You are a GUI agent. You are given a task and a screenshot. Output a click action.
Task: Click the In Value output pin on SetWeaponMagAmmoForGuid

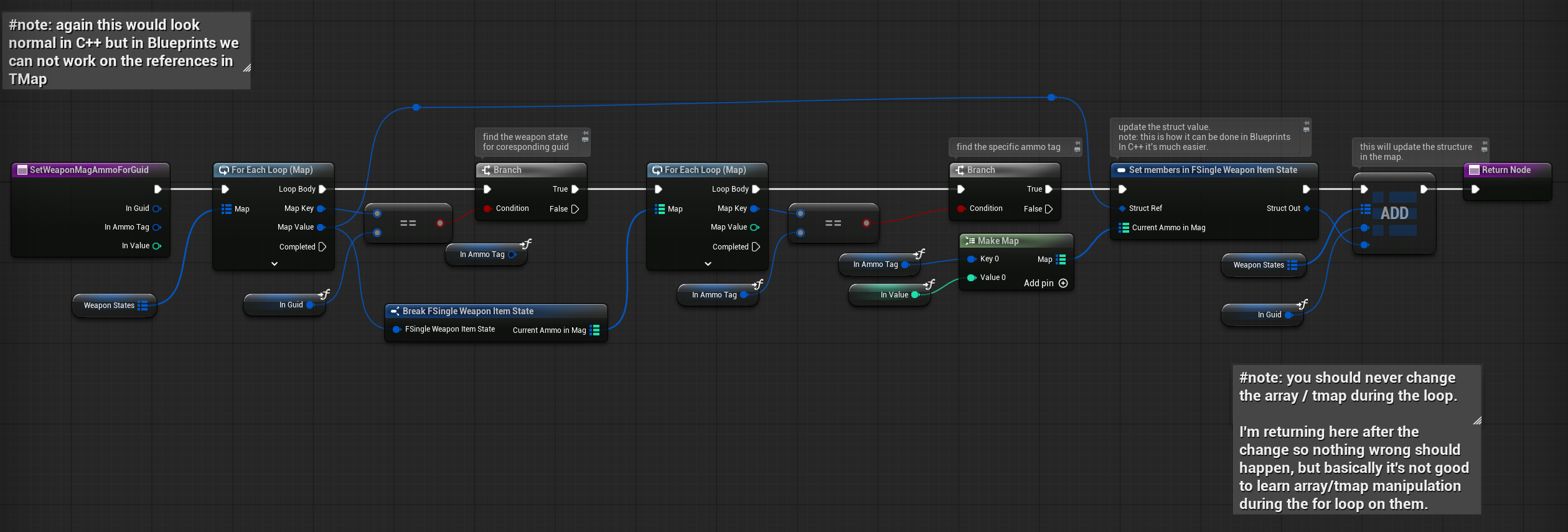[156, 246]
